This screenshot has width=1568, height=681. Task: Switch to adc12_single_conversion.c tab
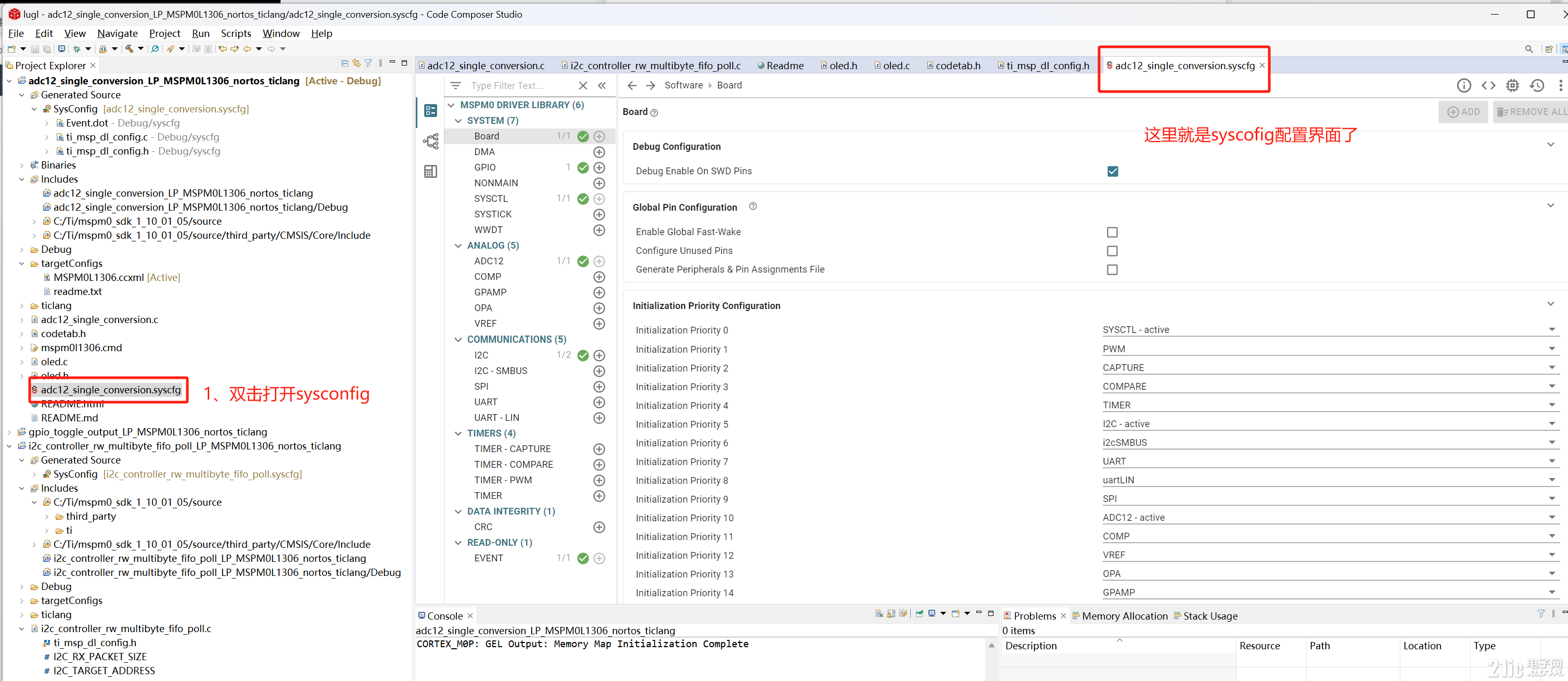[x=481, y=66]
